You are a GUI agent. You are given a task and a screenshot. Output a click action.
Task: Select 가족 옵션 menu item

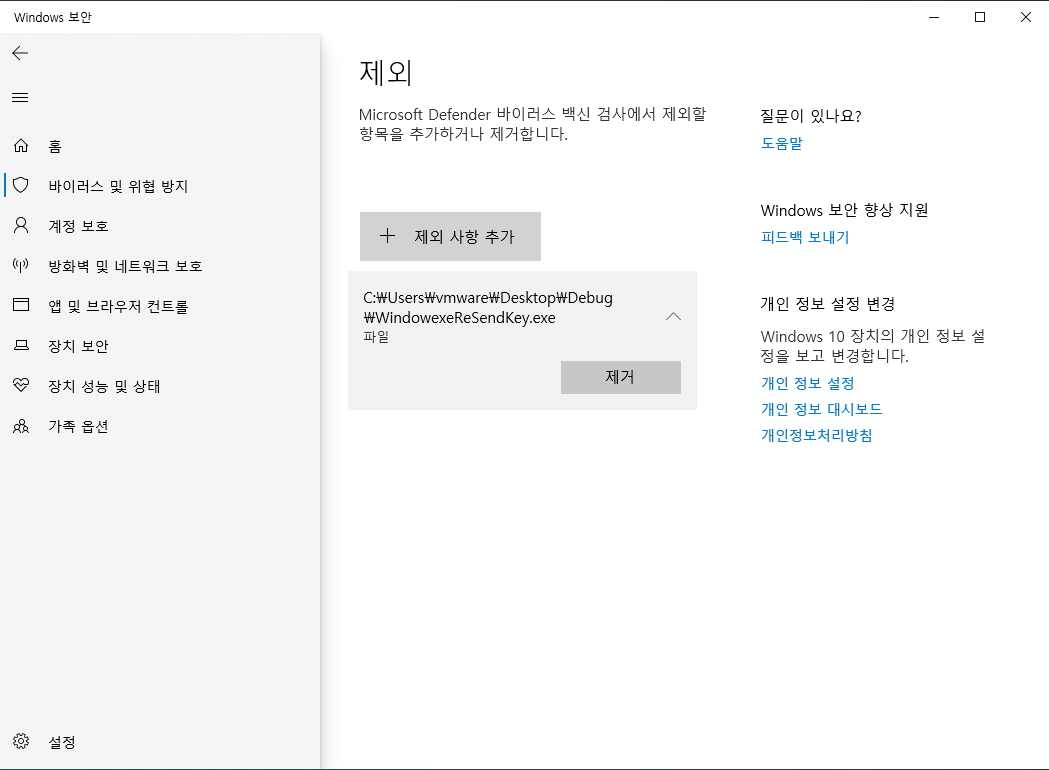pyautogui.click(x=161, y=427)
